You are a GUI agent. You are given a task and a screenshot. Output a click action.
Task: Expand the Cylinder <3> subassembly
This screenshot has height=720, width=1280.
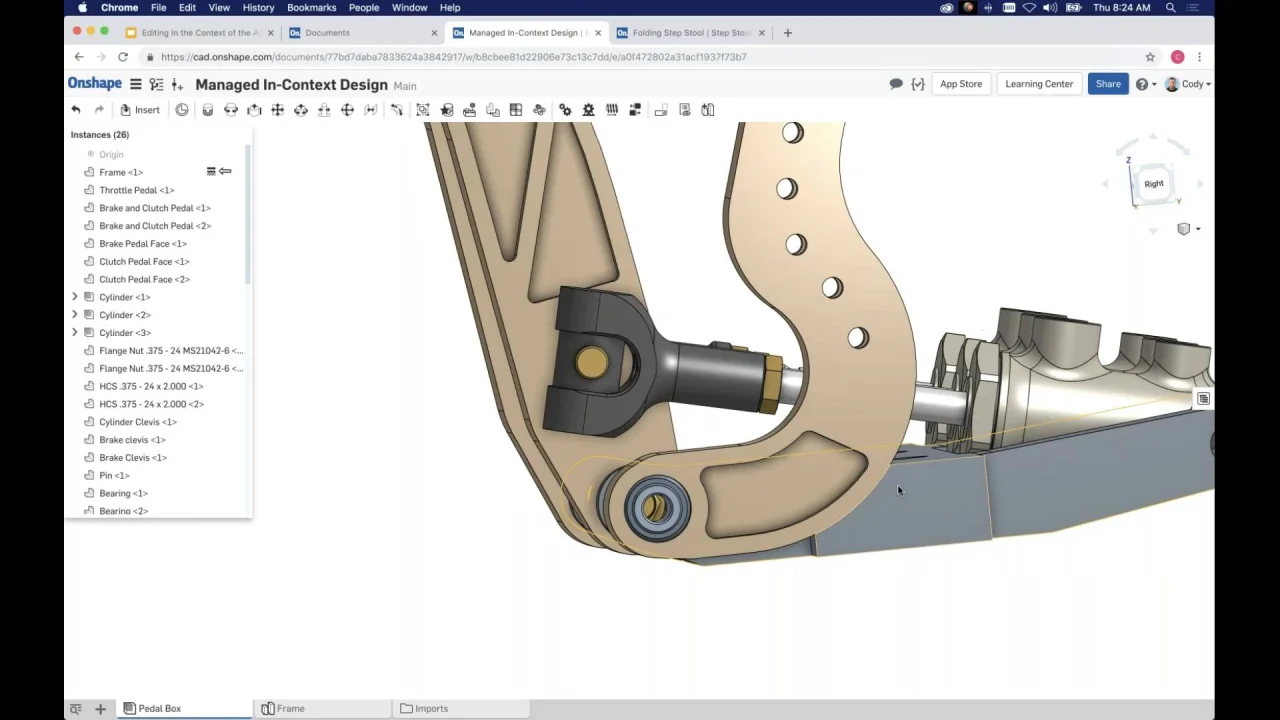[x=75, y=333]
